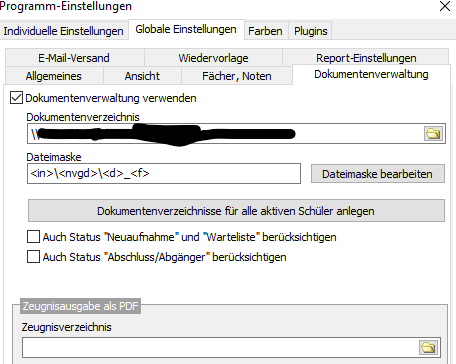Open the Plugins tab
The image size is (456, 364).
pos(311,31)
